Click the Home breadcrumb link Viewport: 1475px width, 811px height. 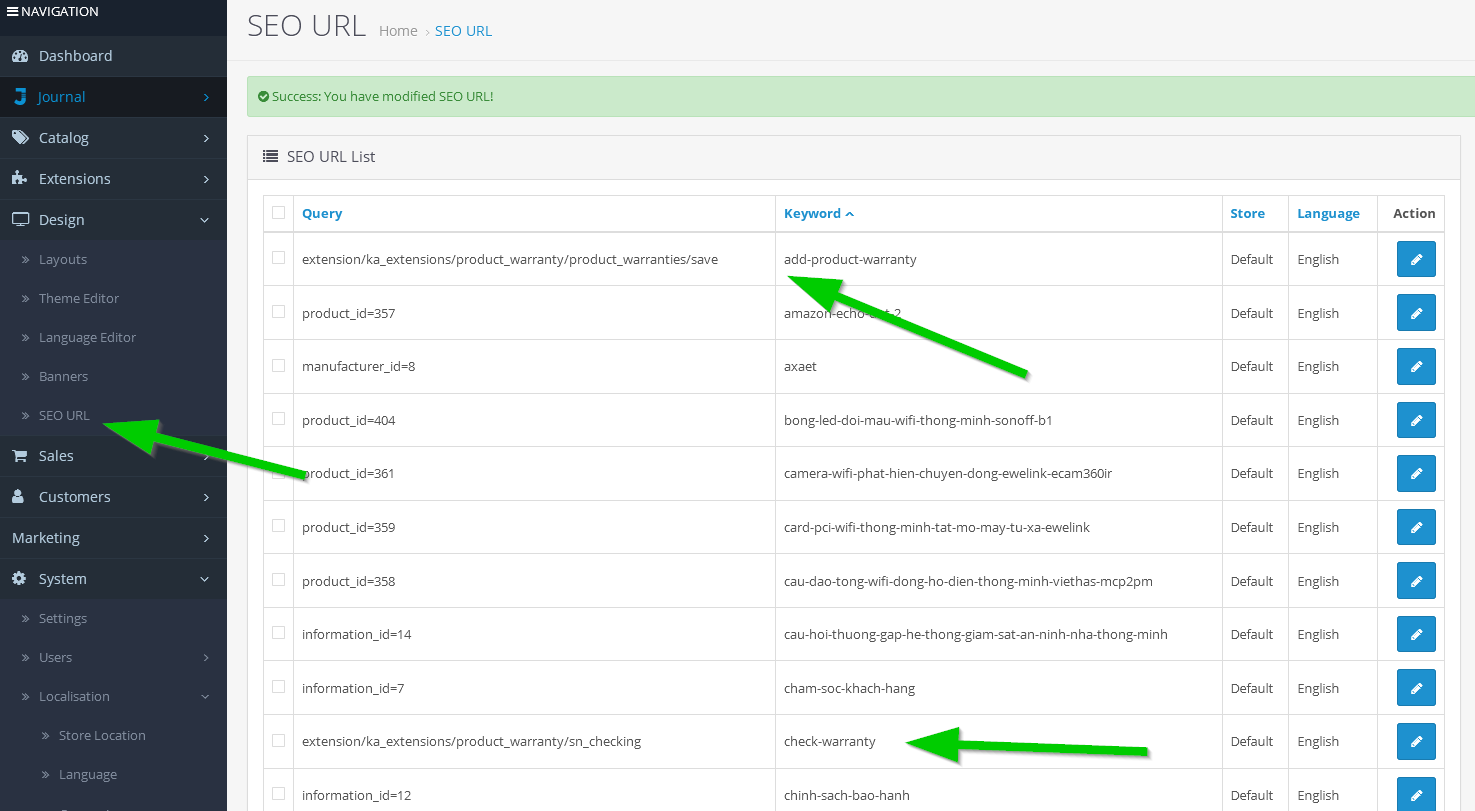point(397,31)
